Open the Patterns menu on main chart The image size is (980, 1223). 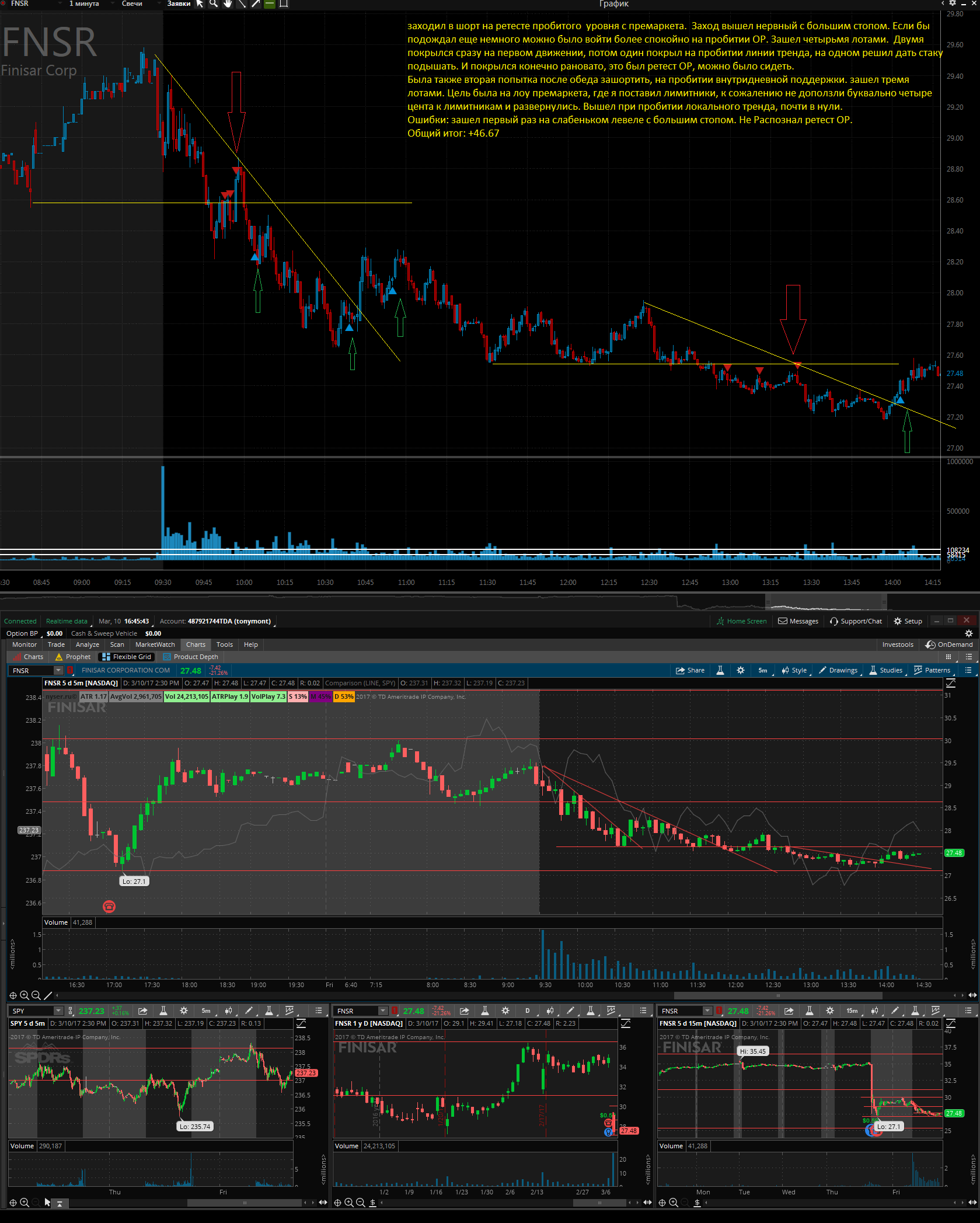(x=932, y=670)
